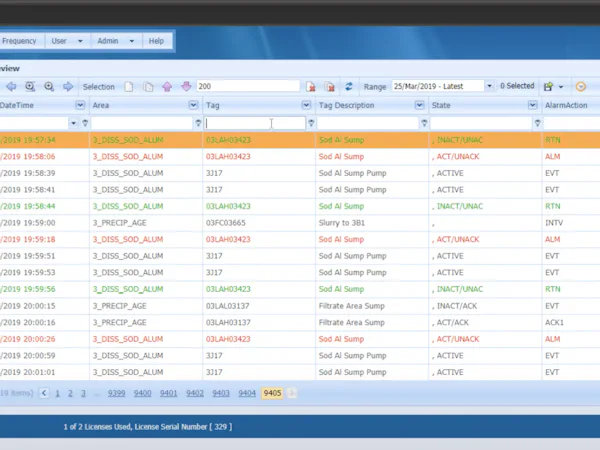Click the green 19:59:56 datetime cell
The width and height of the screenshot is (600, 450).
click(28, 289)
